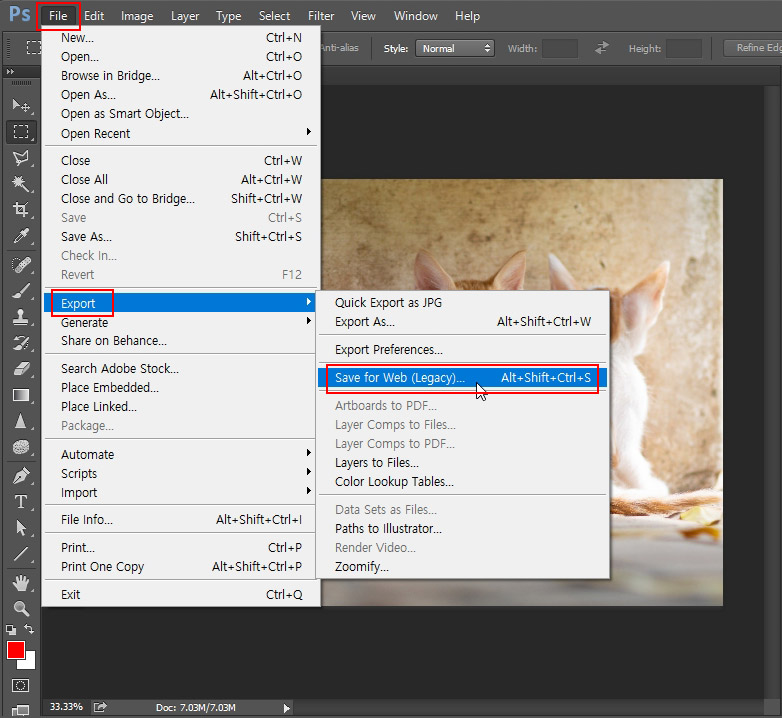
Task: Select the Eyedropper tool
Action: coord(20,235)
